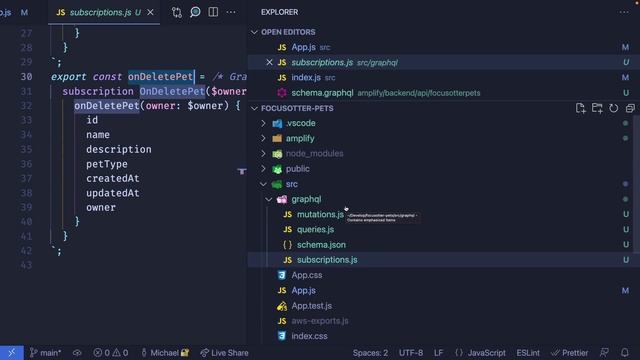Viewport: 640px width, 360px height.
Task: Collapse all folders in the Explorer
Action: coord(630,108)
